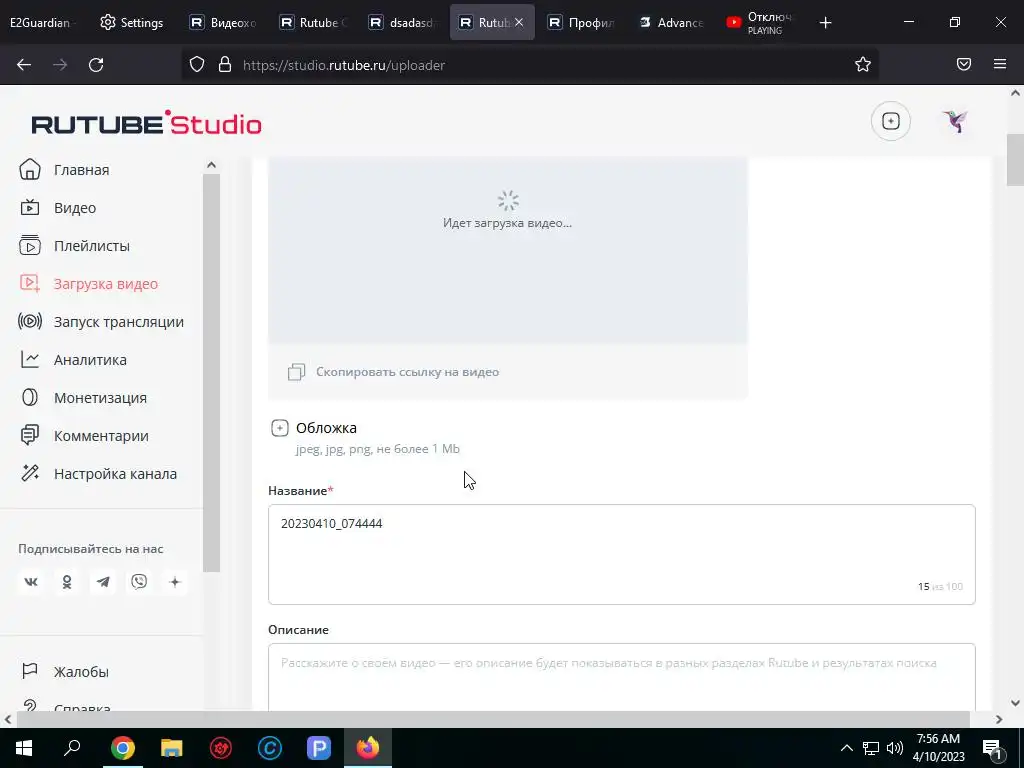This screenshot has height=768, width=1024.
Task: Open the Комментарии comments icon
Action: point(29,435)
